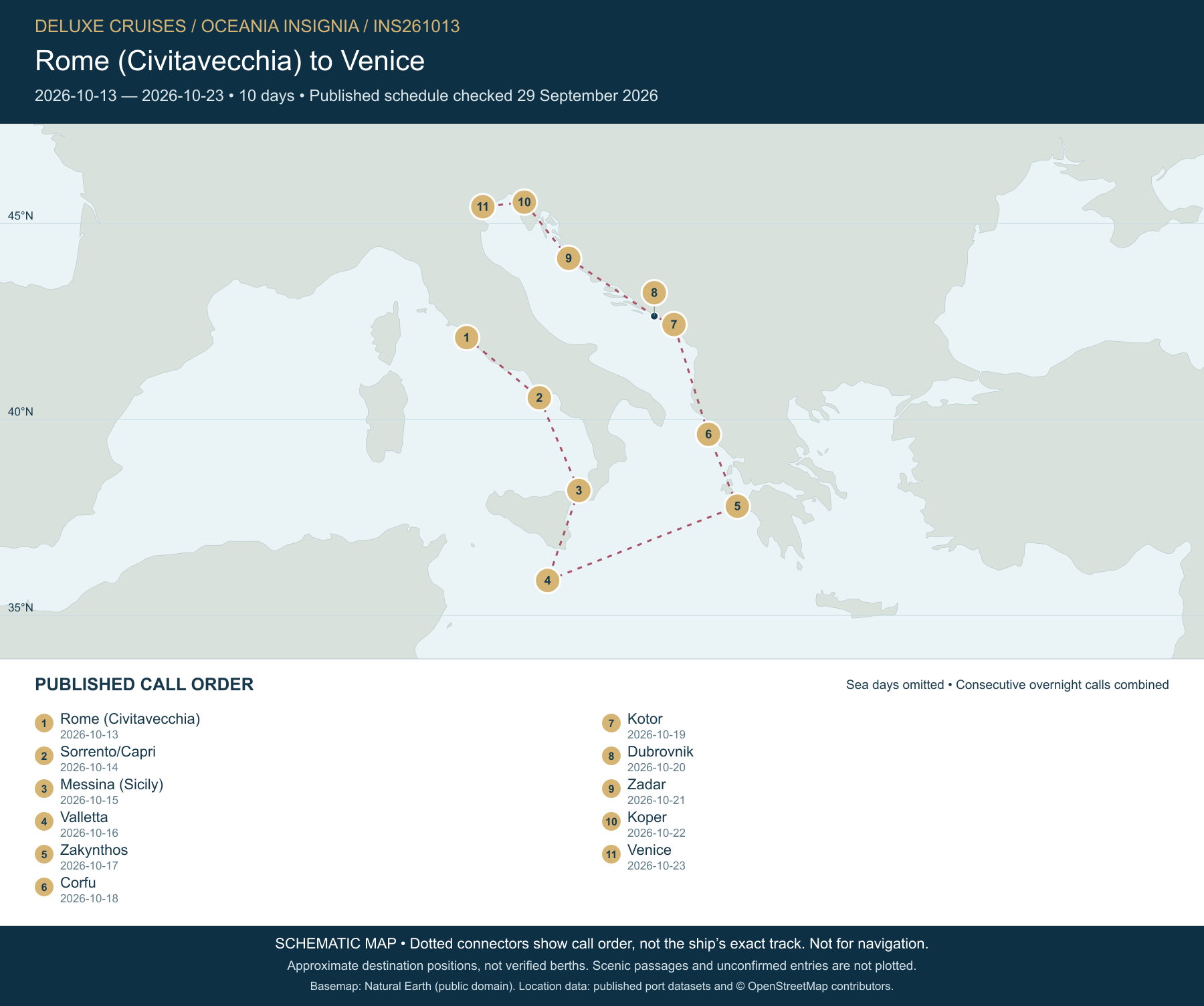Click the Zakynthos legend entry
Image resolution: width=1204 pixels, height=1006 pixels.
pos(82,857)
